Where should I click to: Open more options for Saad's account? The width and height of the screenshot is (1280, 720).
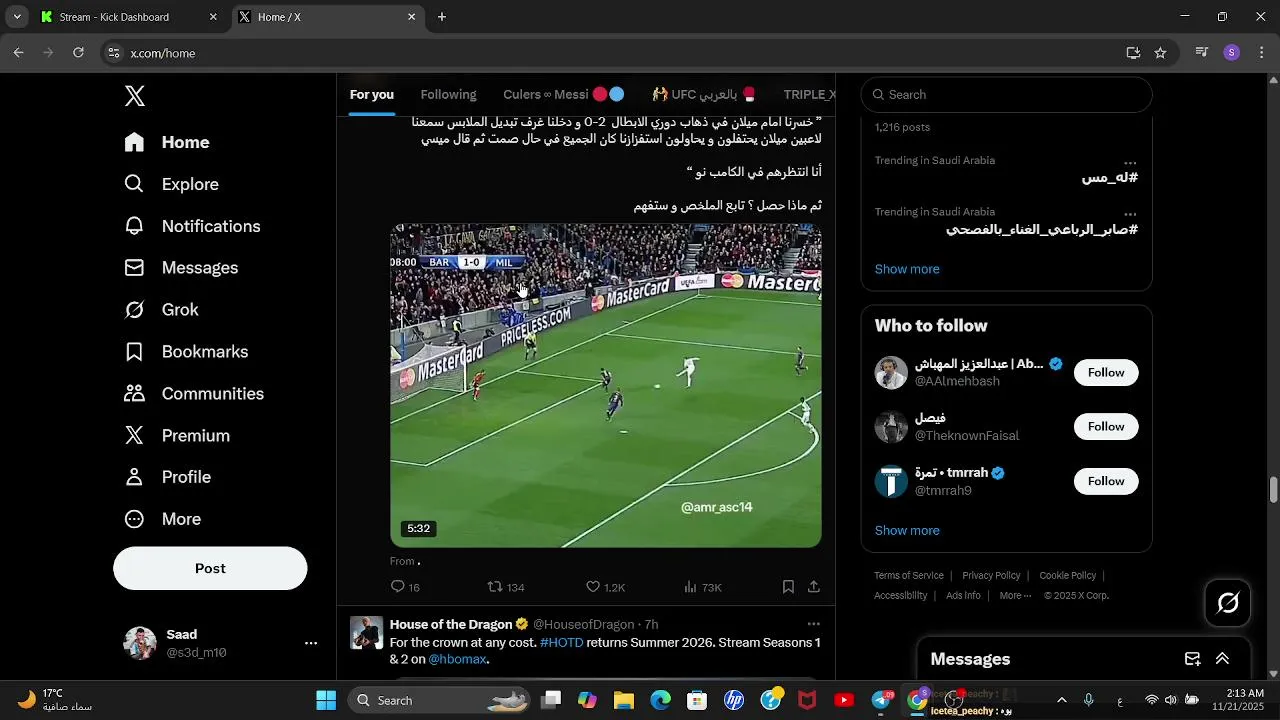(311, 643)
